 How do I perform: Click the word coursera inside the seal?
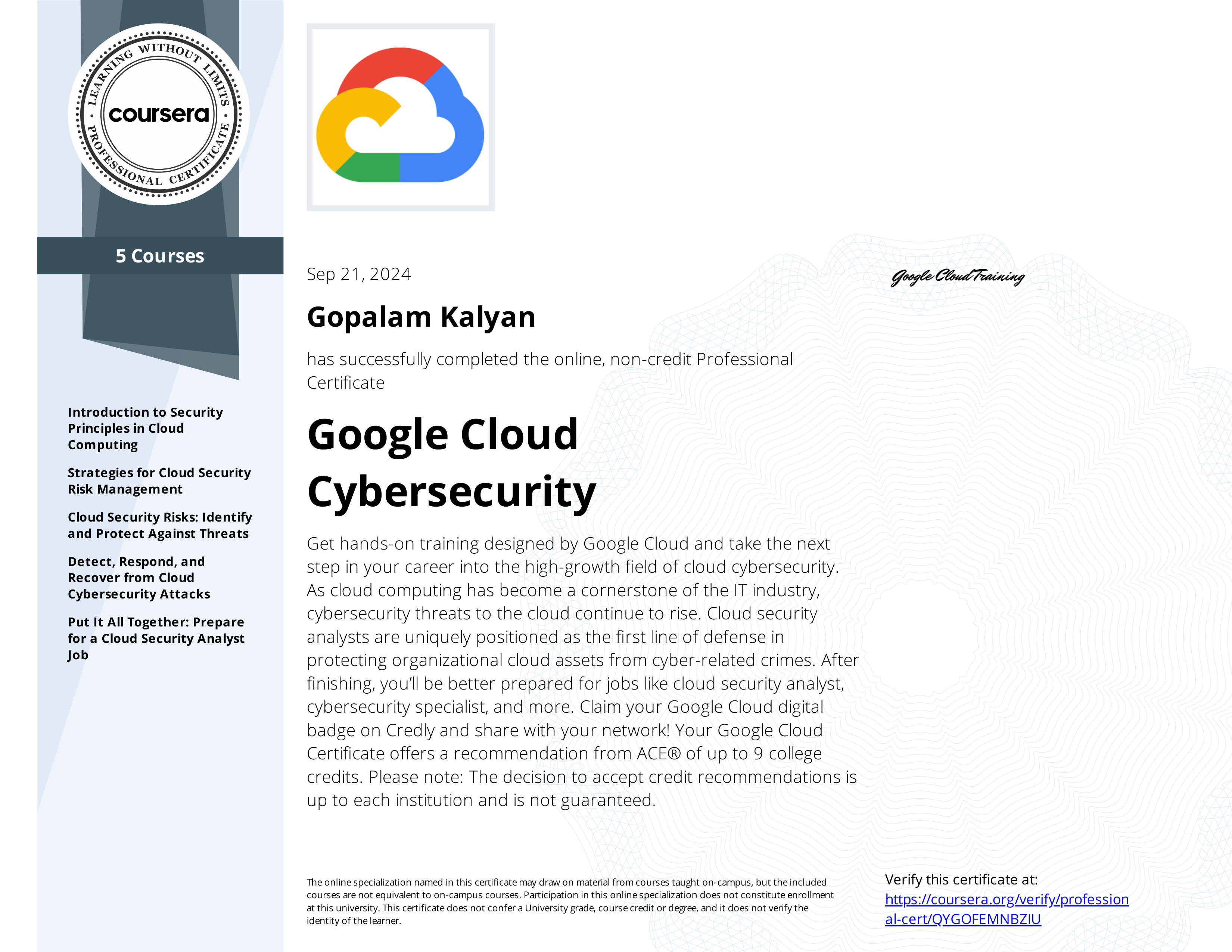coord(159,115)
